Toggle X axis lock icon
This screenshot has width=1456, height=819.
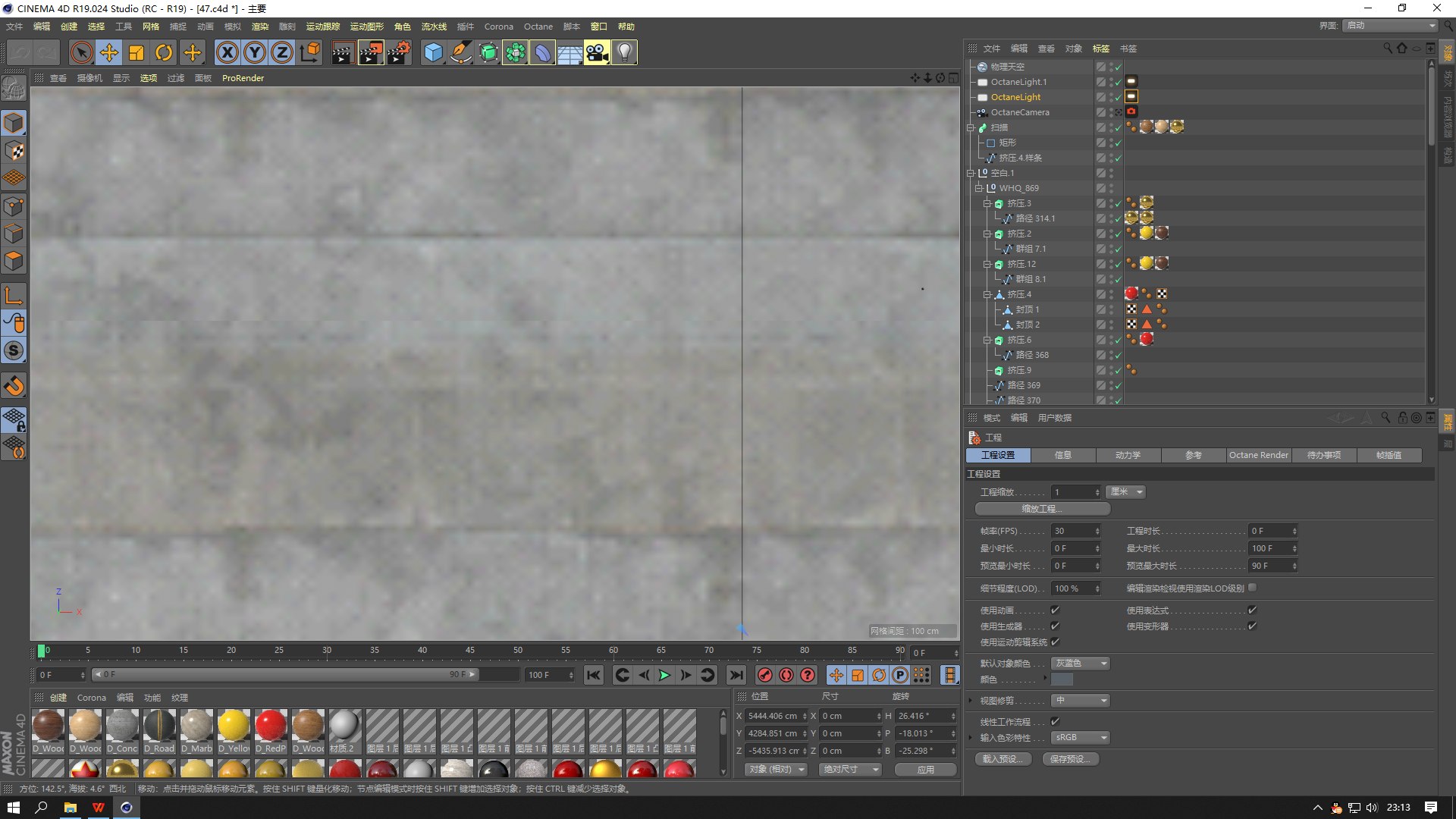(x=227, y=52)
